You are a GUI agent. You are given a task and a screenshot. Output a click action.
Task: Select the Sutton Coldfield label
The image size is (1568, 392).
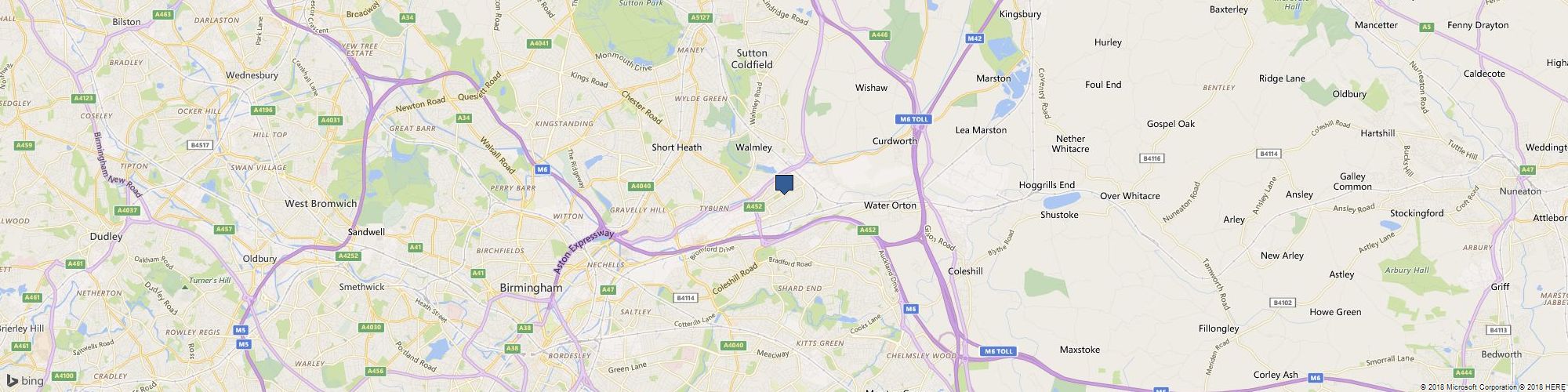tap(753, 59)
